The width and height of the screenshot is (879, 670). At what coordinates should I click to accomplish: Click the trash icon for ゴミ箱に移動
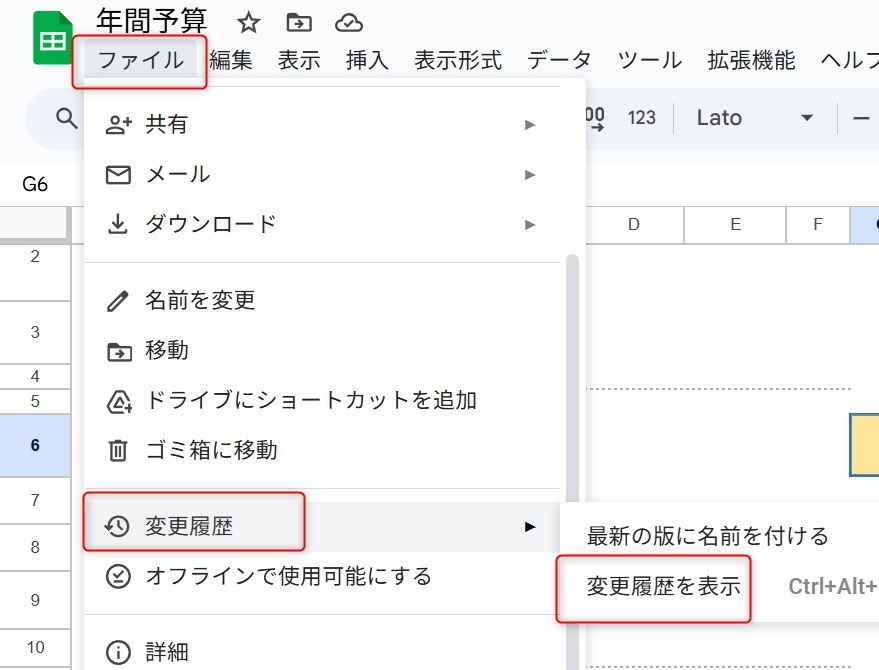[118, 450]
